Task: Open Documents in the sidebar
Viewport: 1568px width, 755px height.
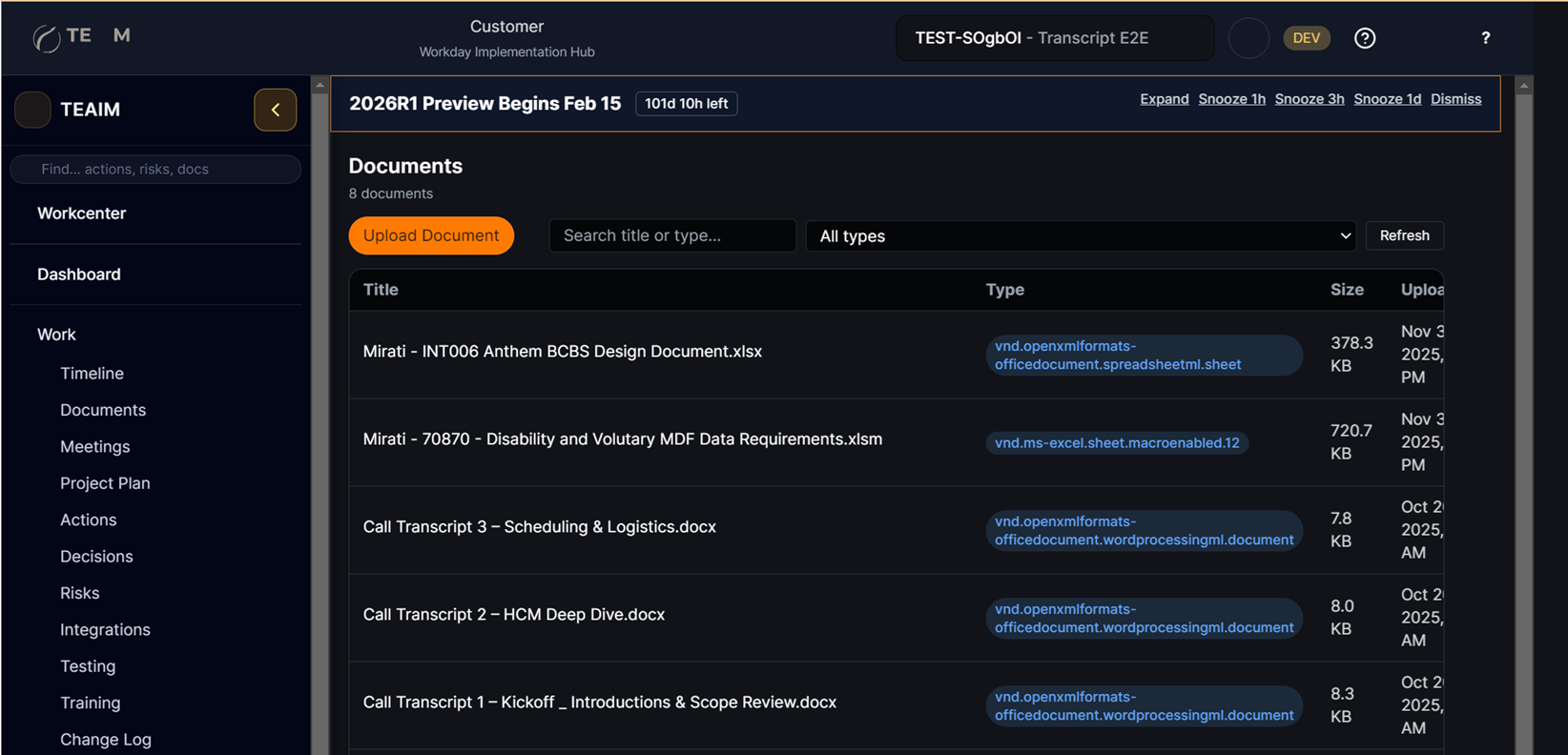Action: [x=103, y=410]
